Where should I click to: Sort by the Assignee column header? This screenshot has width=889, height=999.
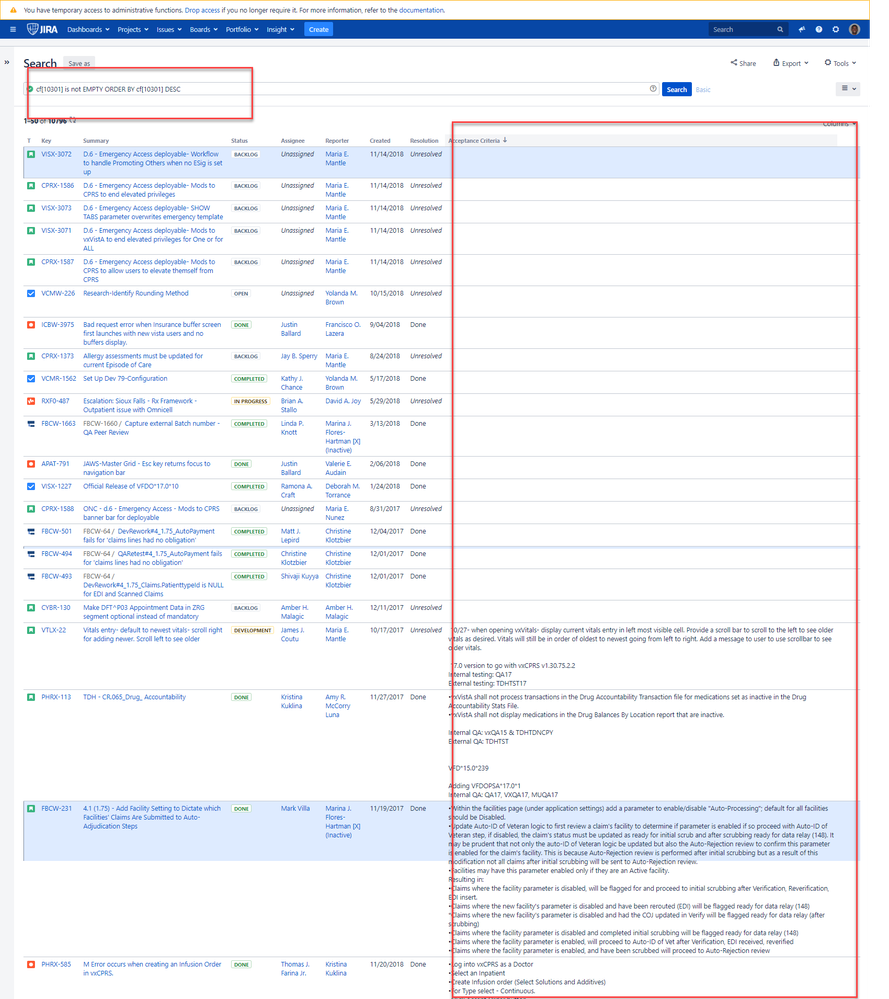coord(293,141)
